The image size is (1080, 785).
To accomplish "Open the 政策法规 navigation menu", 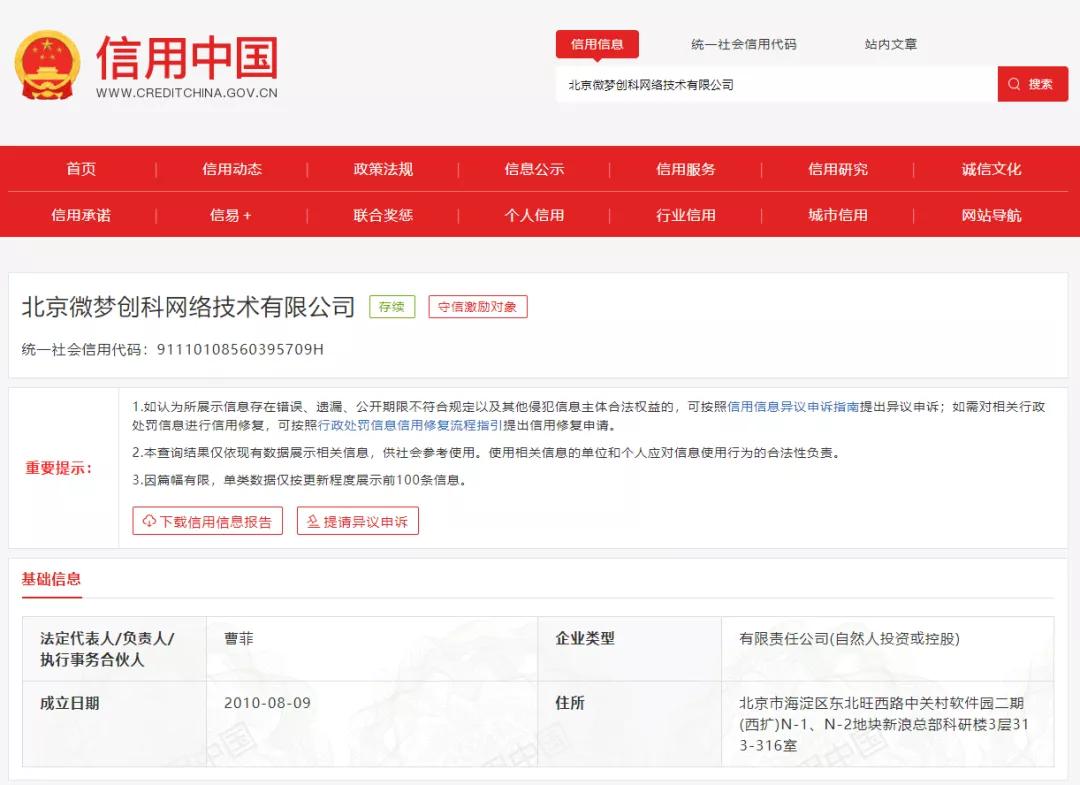I will pyautogui.click(x=383, y=169).
